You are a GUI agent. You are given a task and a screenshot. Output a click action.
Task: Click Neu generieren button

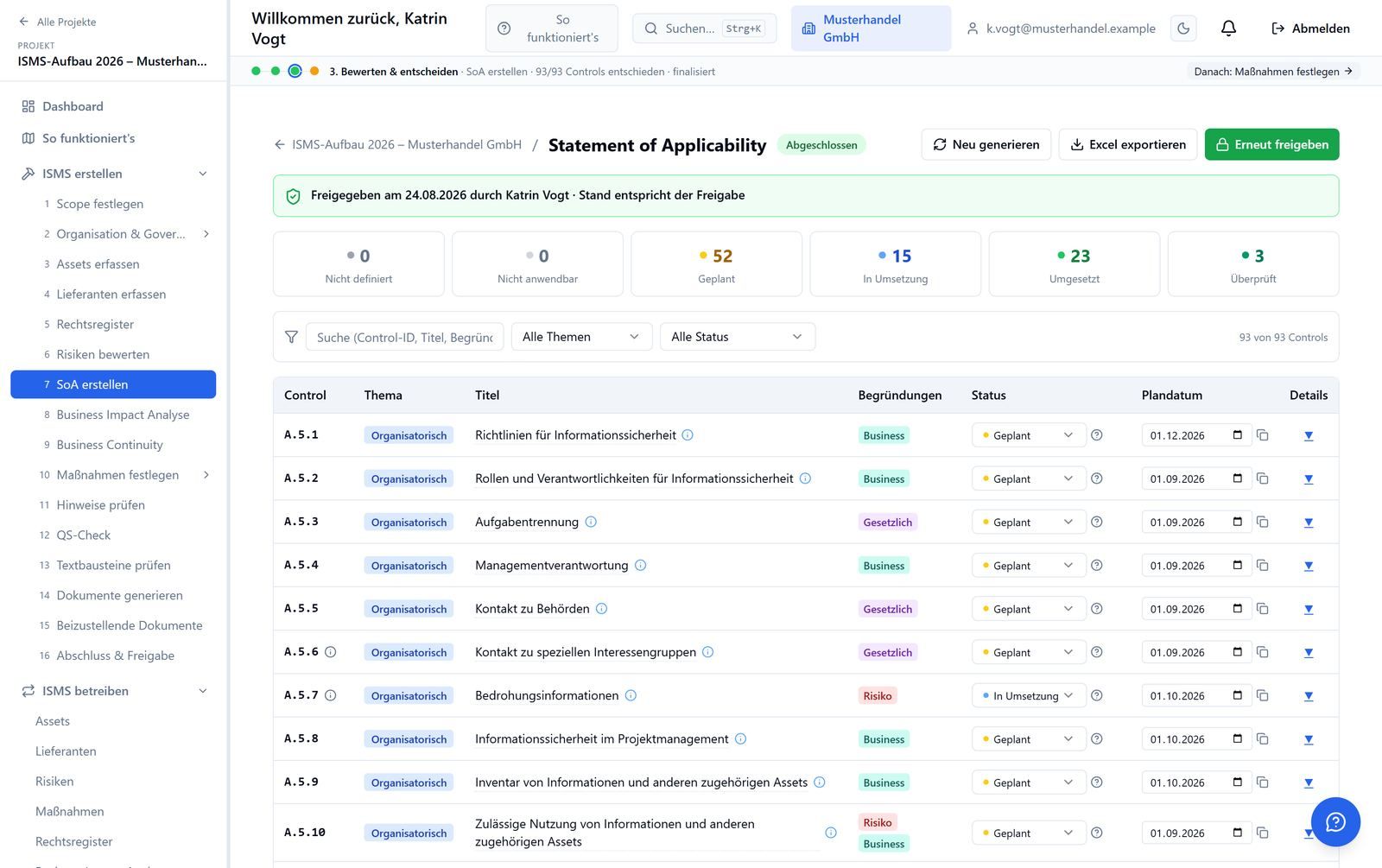[986, 144]
